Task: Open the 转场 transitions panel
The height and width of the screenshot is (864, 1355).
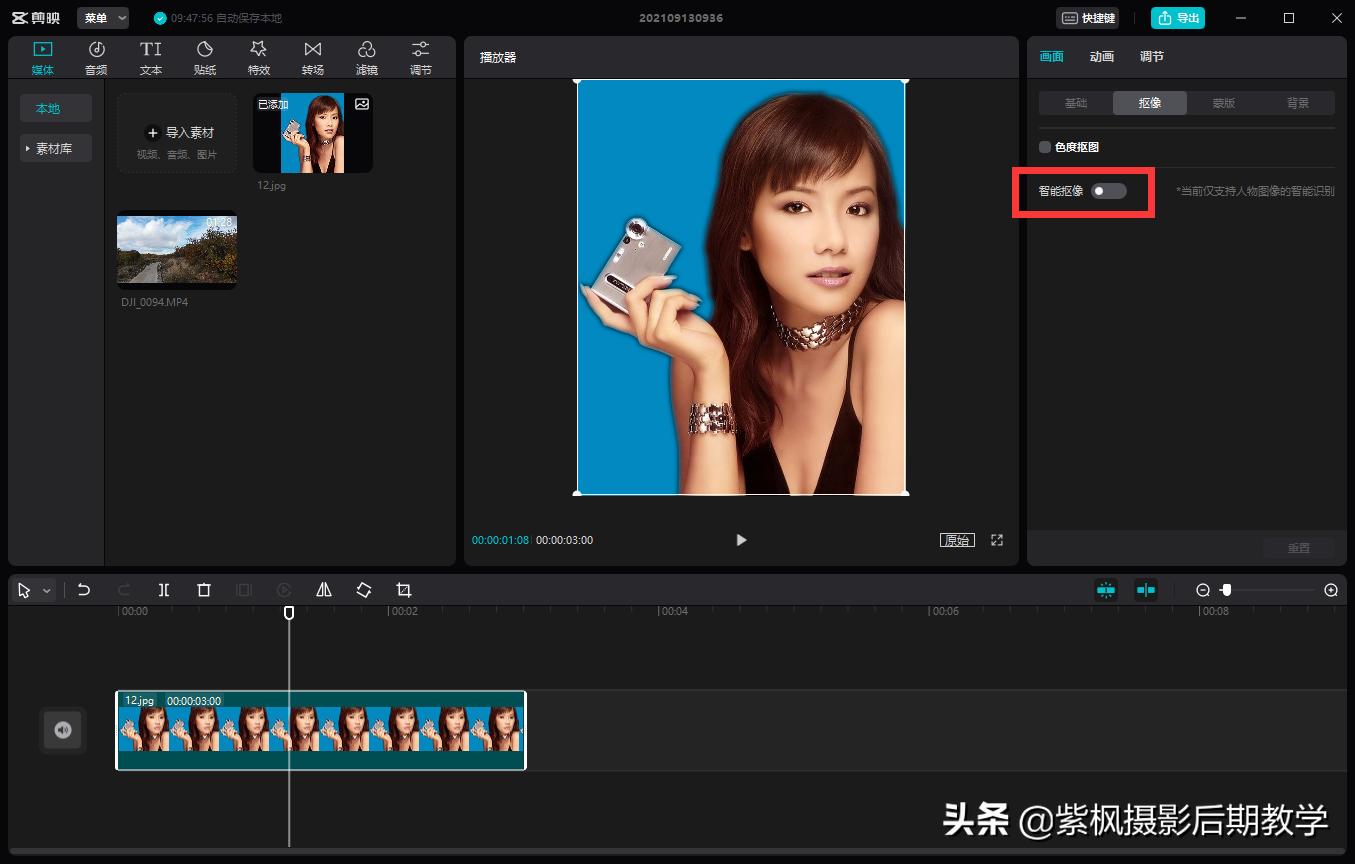Action: tap(313, 57)
